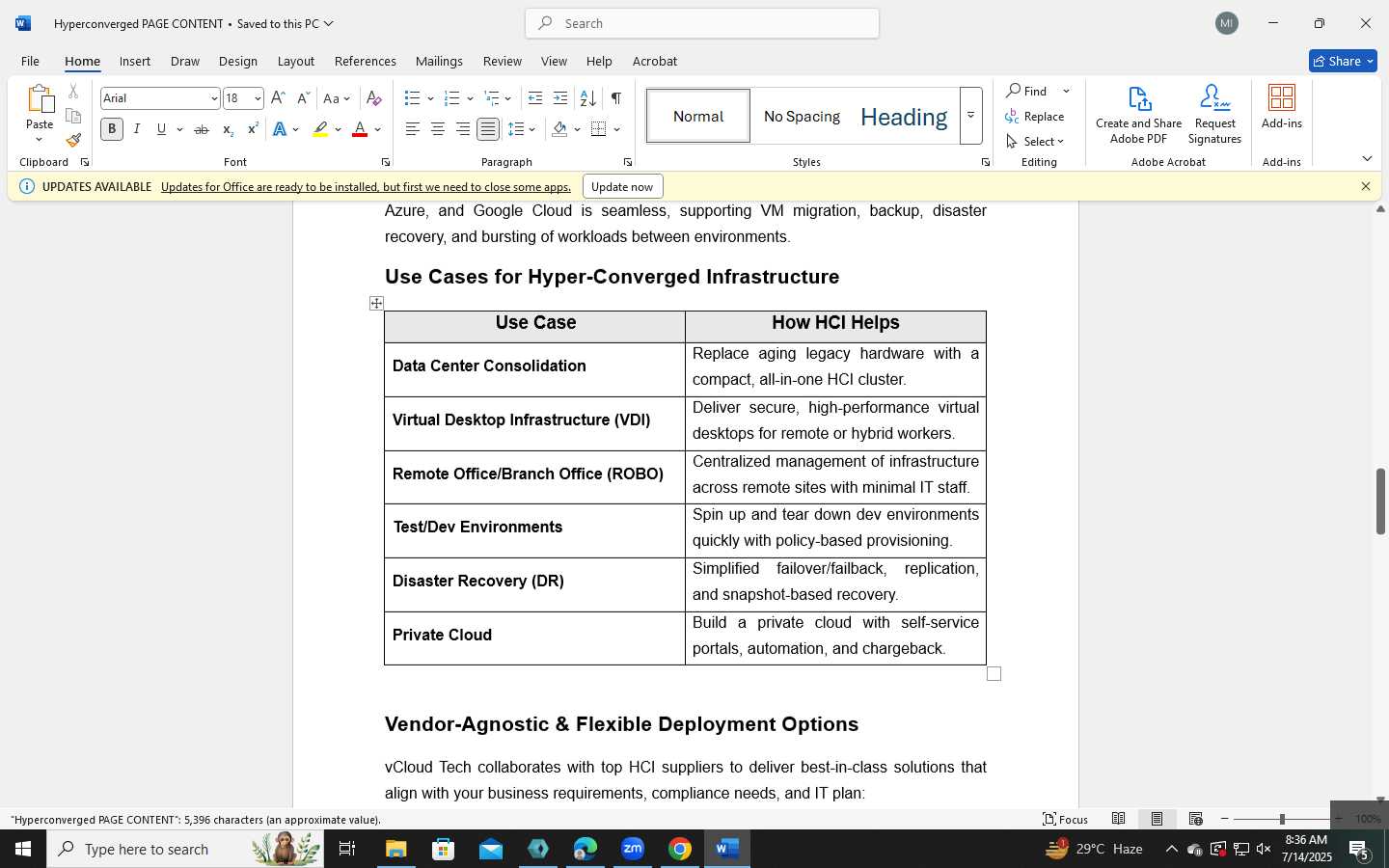Click the Search box in title bar
The image size is (1389, 868).
pos(702,23)
